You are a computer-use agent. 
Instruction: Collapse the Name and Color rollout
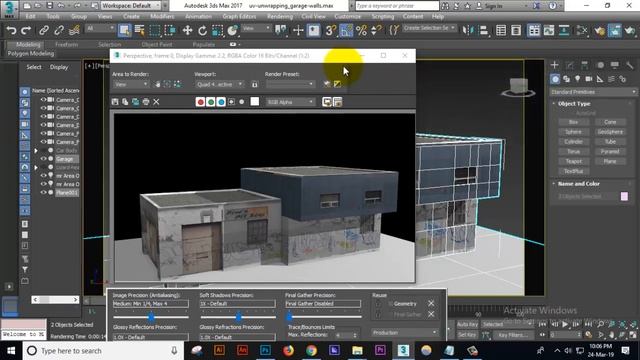(x=578, y=184)
